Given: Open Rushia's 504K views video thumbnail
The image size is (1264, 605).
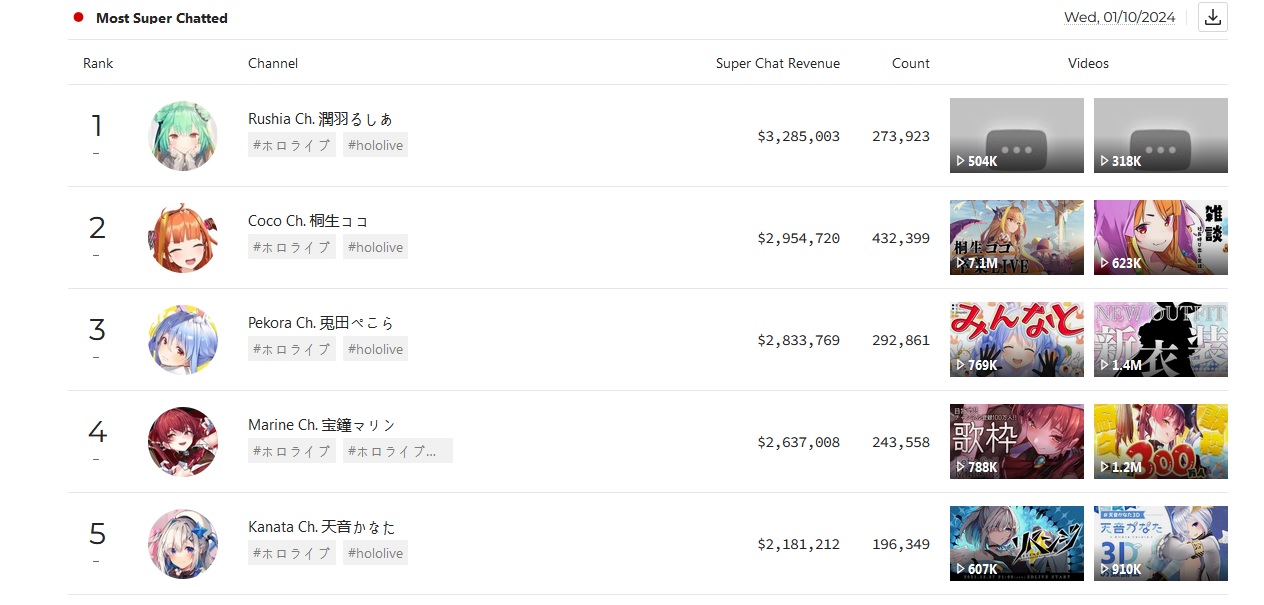Looking at the screenshot, I should click(1016, 135).
